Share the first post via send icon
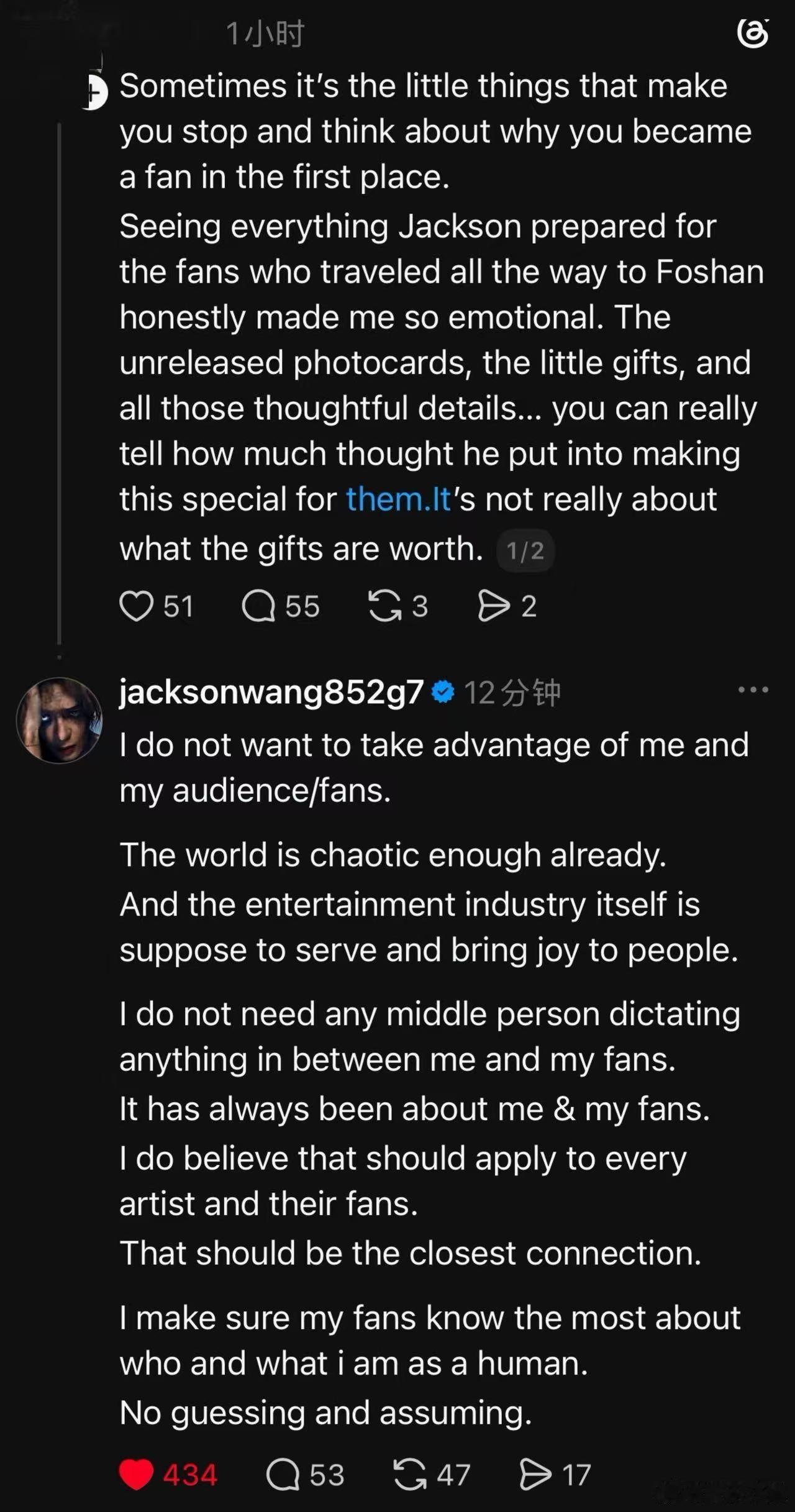The width and height of the screenshot is (795, 1512). [x=494, y=606]
